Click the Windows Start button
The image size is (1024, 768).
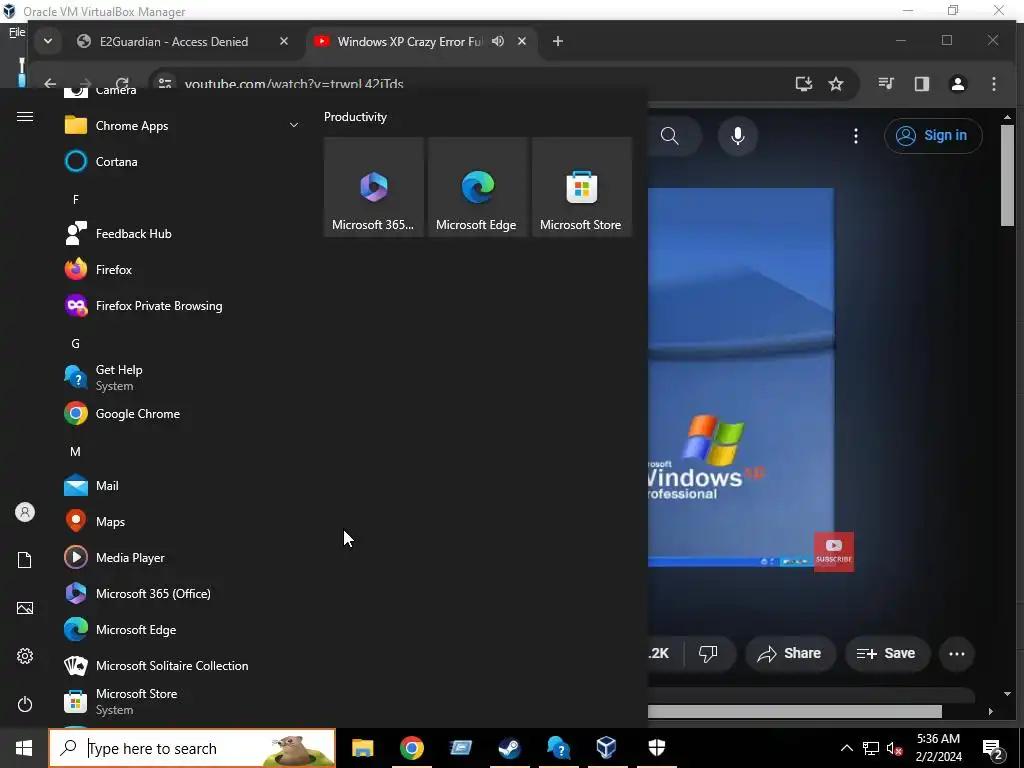(24, 748)
